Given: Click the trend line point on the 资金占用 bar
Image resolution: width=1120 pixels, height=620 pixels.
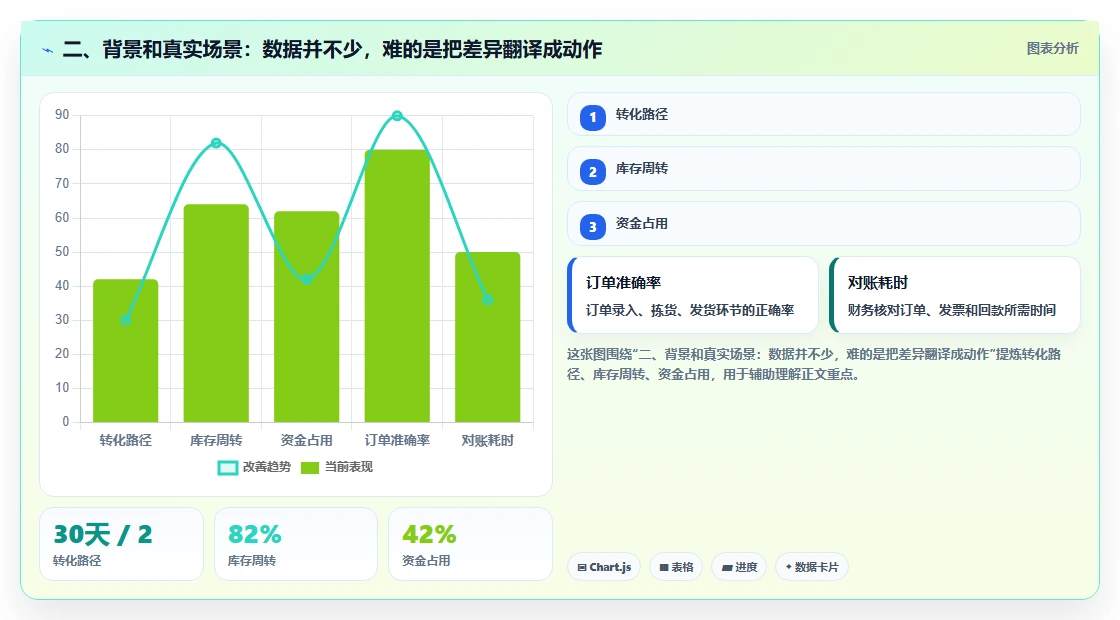Looking at the screenshot, I should (x=306, y=279).
